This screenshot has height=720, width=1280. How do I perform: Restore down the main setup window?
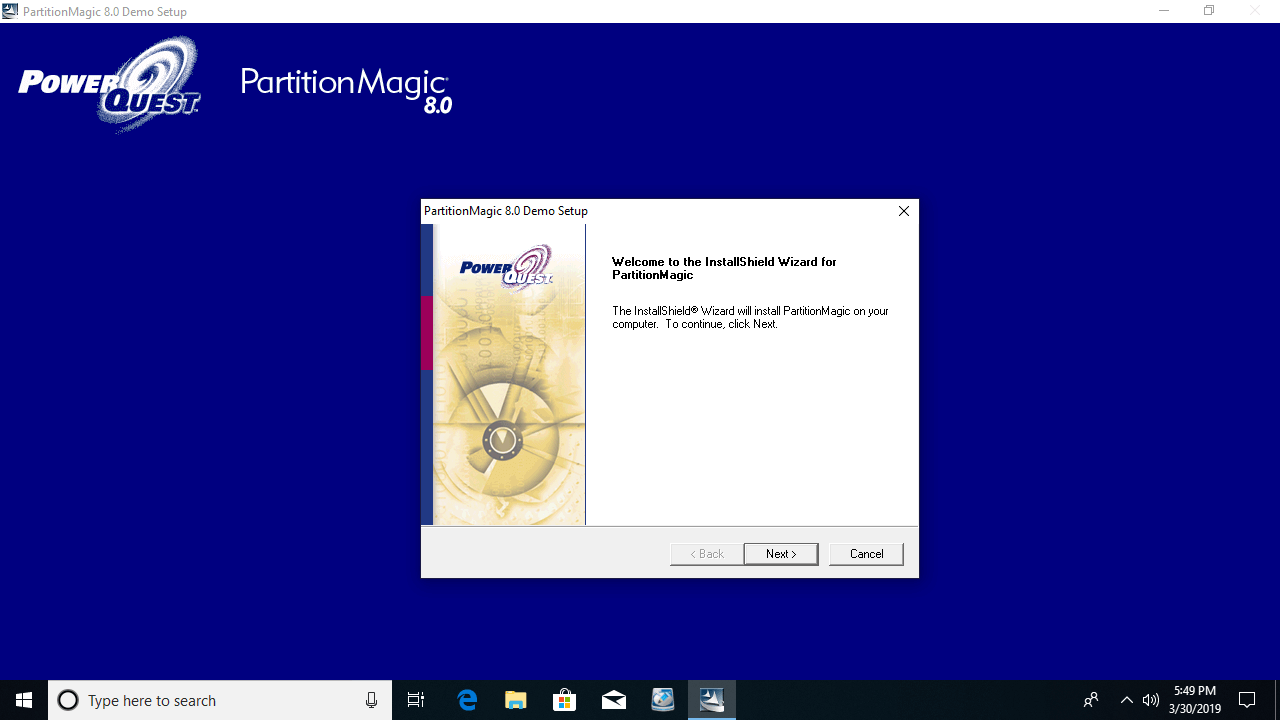point(1209,11)
